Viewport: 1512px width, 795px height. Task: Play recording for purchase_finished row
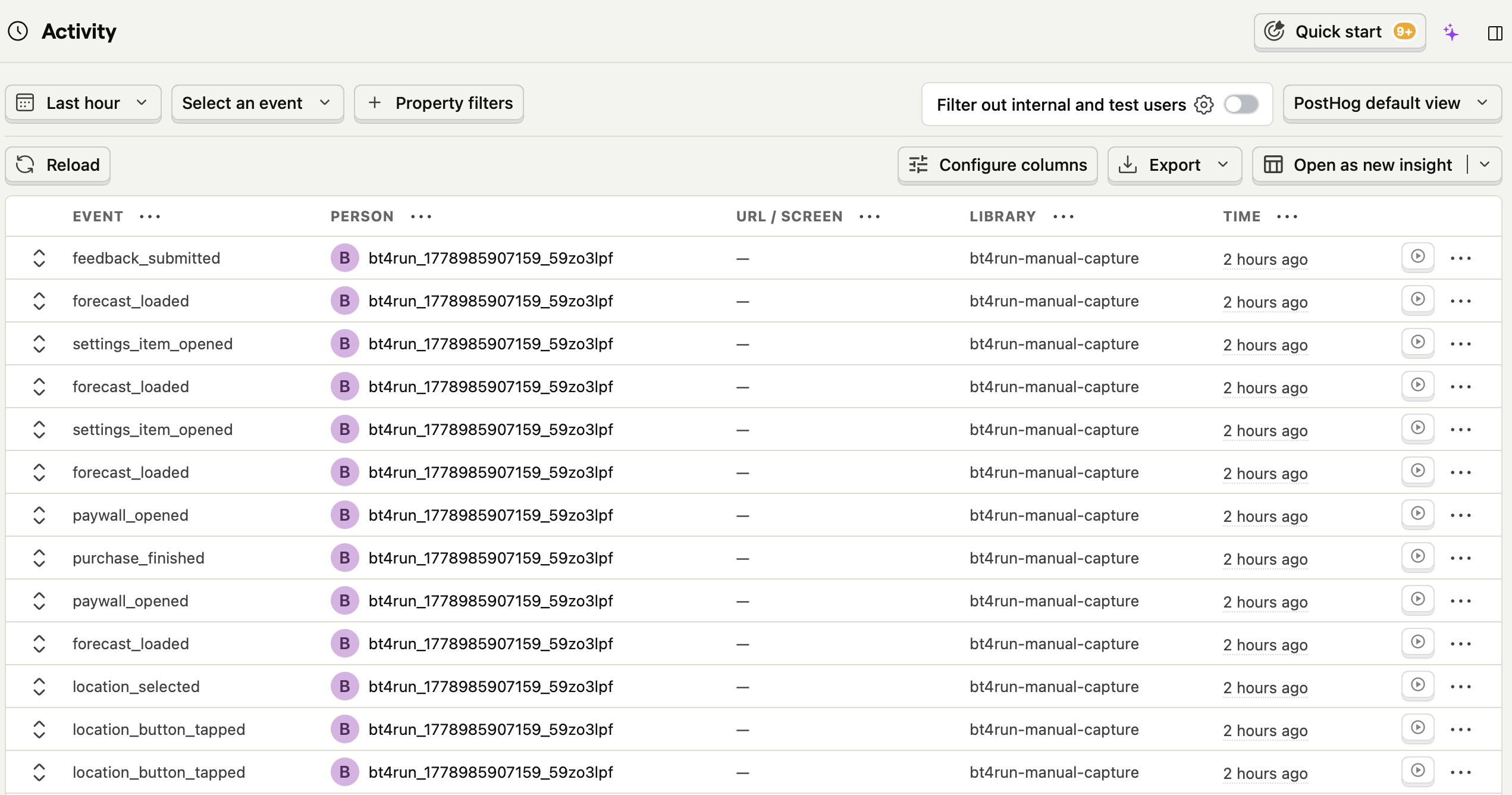pos(1418,556)
